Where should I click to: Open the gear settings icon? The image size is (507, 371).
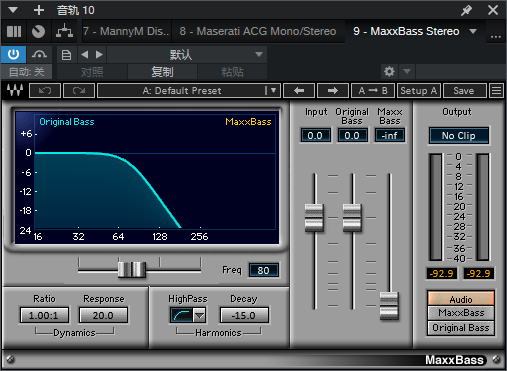389,71
